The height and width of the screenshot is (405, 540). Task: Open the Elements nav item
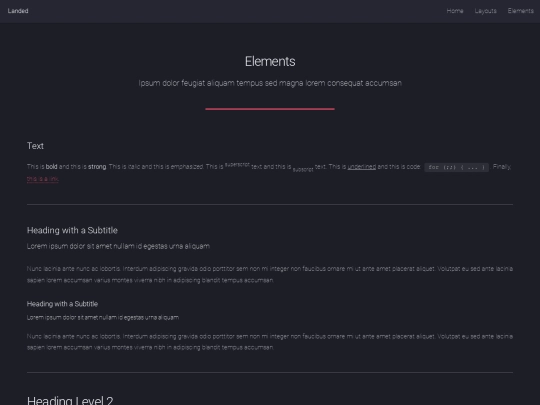(521, 11)
